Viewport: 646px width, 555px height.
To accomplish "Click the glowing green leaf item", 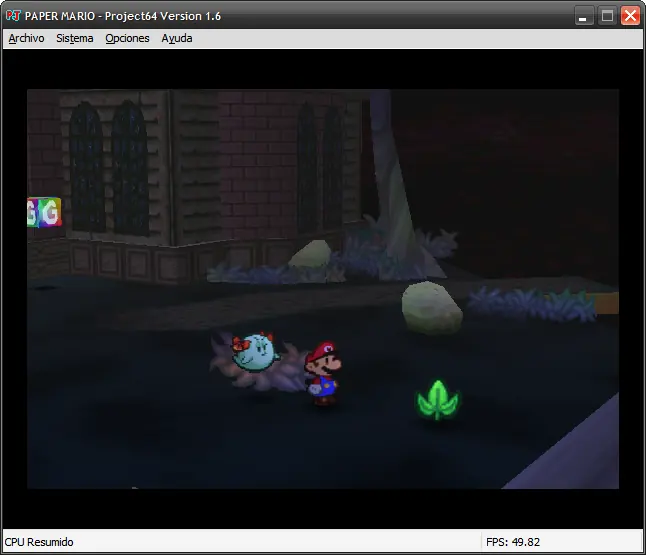I will coord(438,400).
